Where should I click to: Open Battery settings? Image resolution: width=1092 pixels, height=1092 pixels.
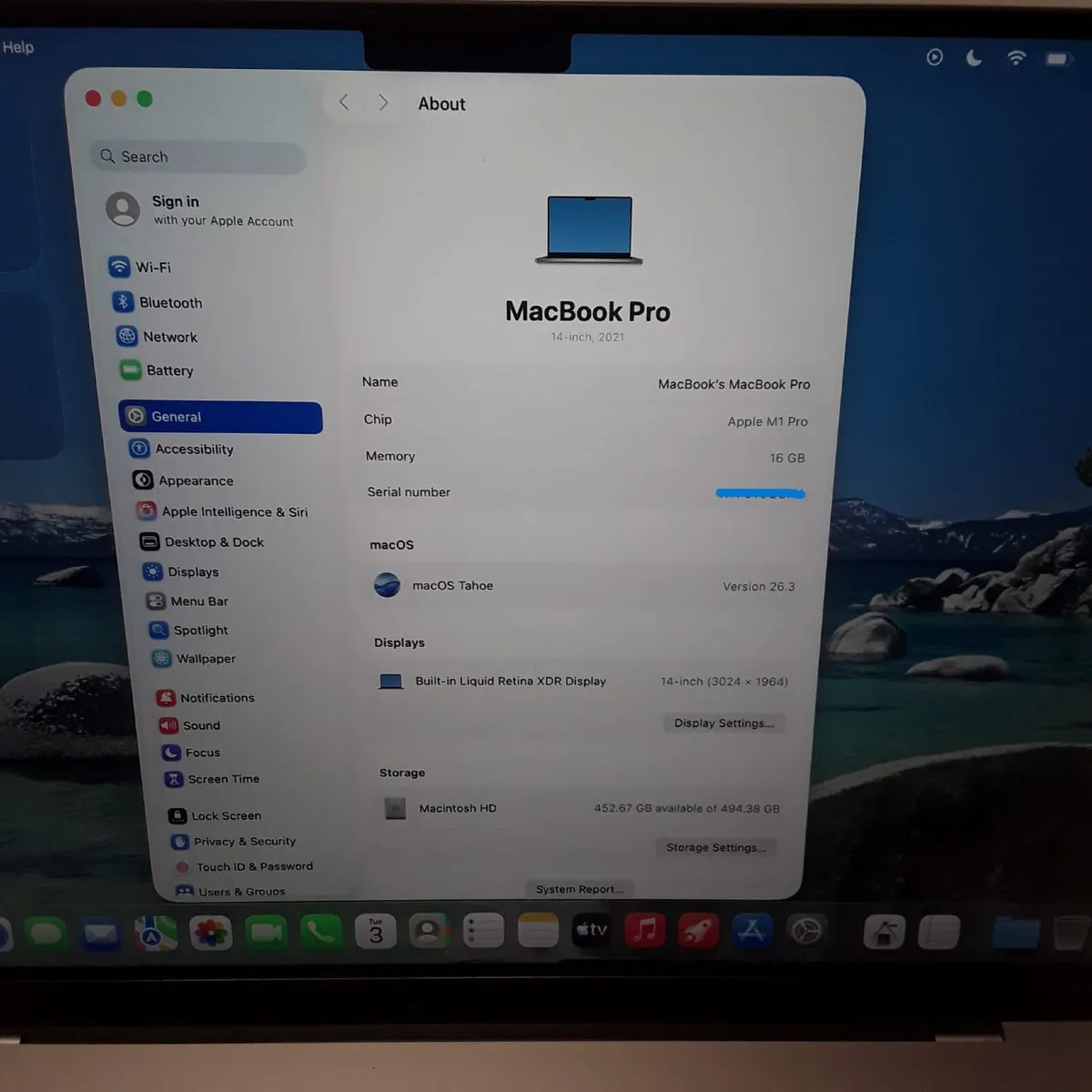pos(168,370)
